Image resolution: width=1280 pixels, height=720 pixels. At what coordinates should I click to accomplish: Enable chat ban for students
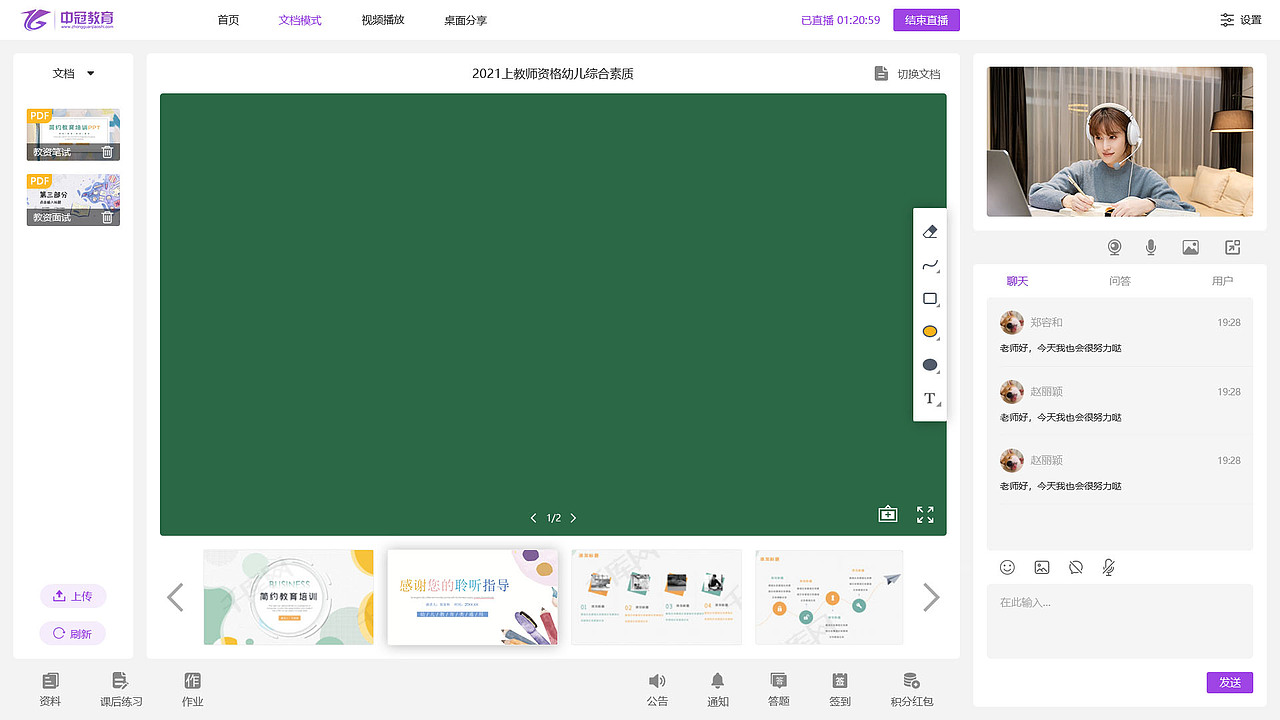pyautogui.click(x=1076, y=567)
